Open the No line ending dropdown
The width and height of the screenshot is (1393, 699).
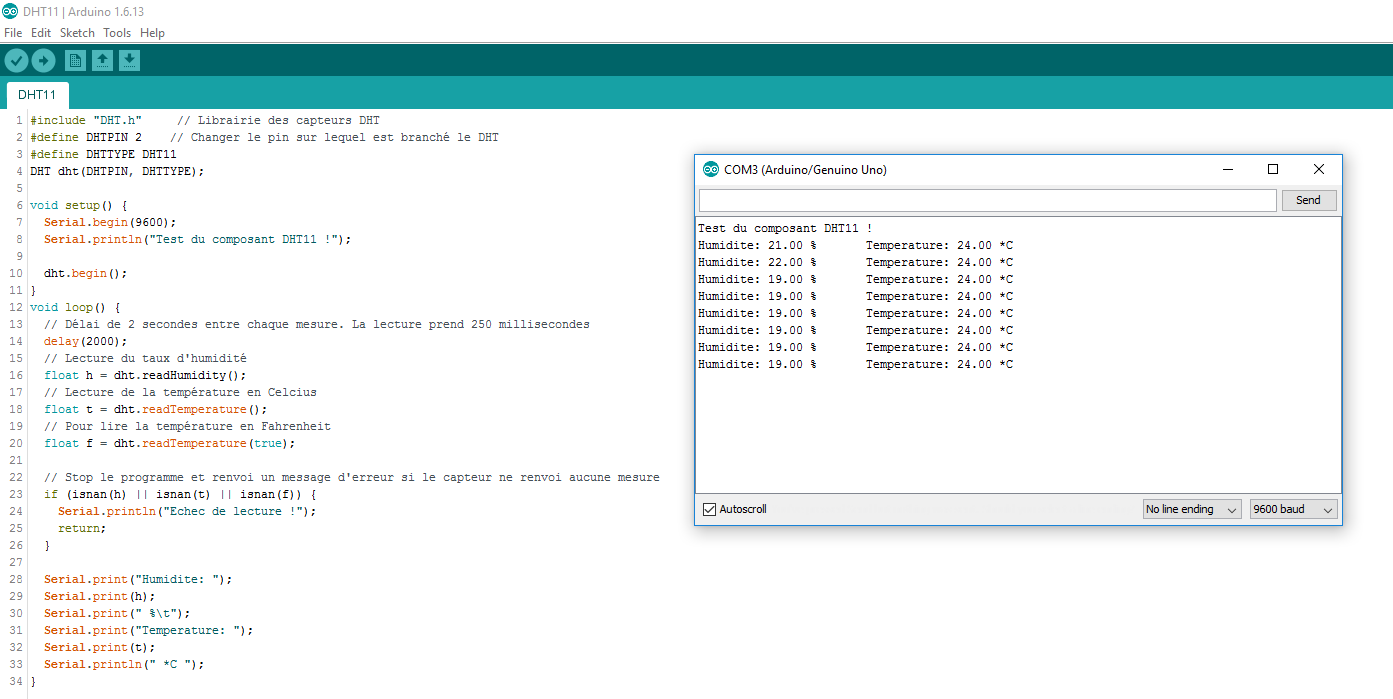point(1192,509)
